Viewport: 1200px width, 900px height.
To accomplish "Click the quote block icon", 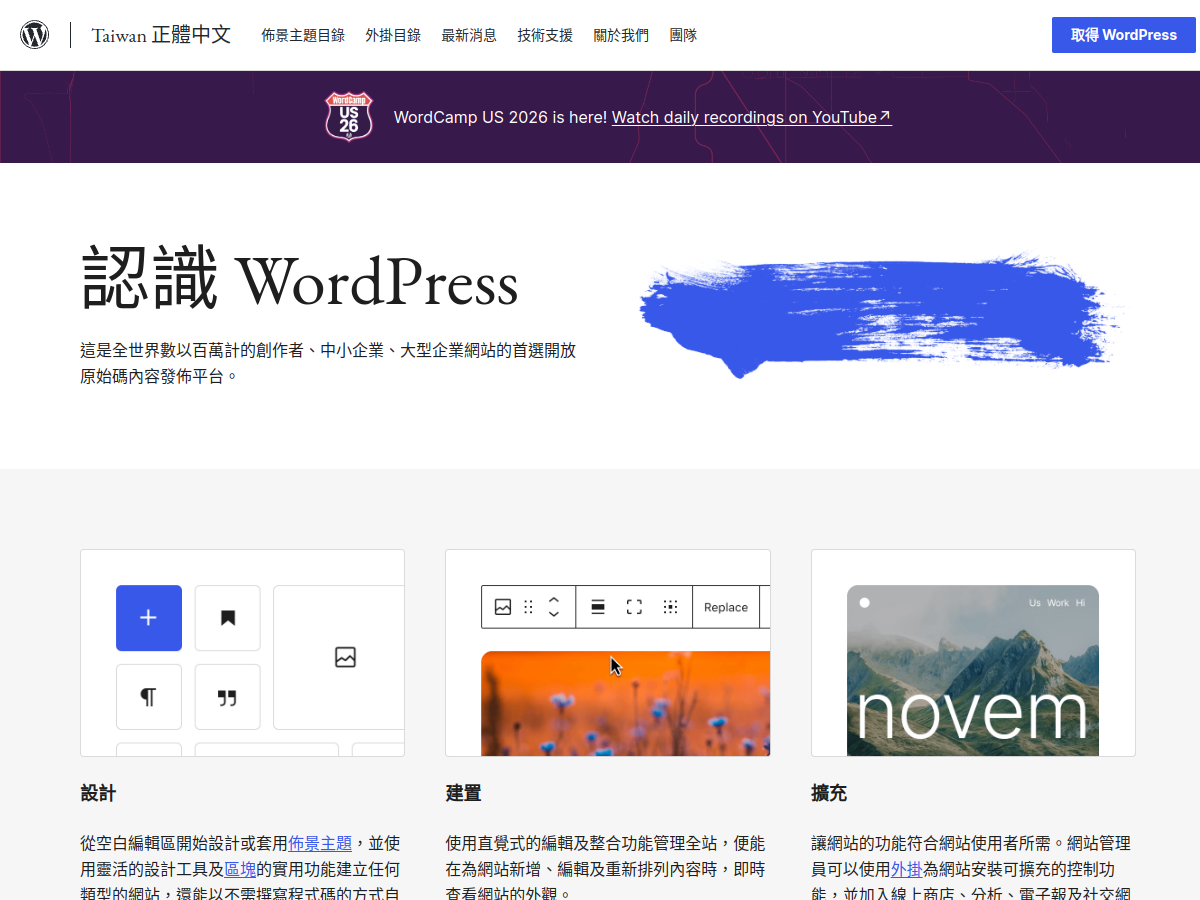I will coord(228,697).
